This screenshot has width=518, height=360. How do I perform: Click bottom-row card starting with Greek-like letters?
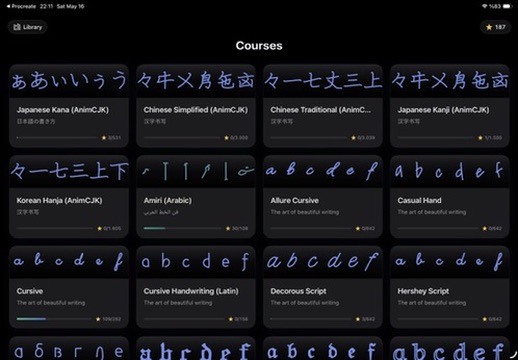pos(69,348)
